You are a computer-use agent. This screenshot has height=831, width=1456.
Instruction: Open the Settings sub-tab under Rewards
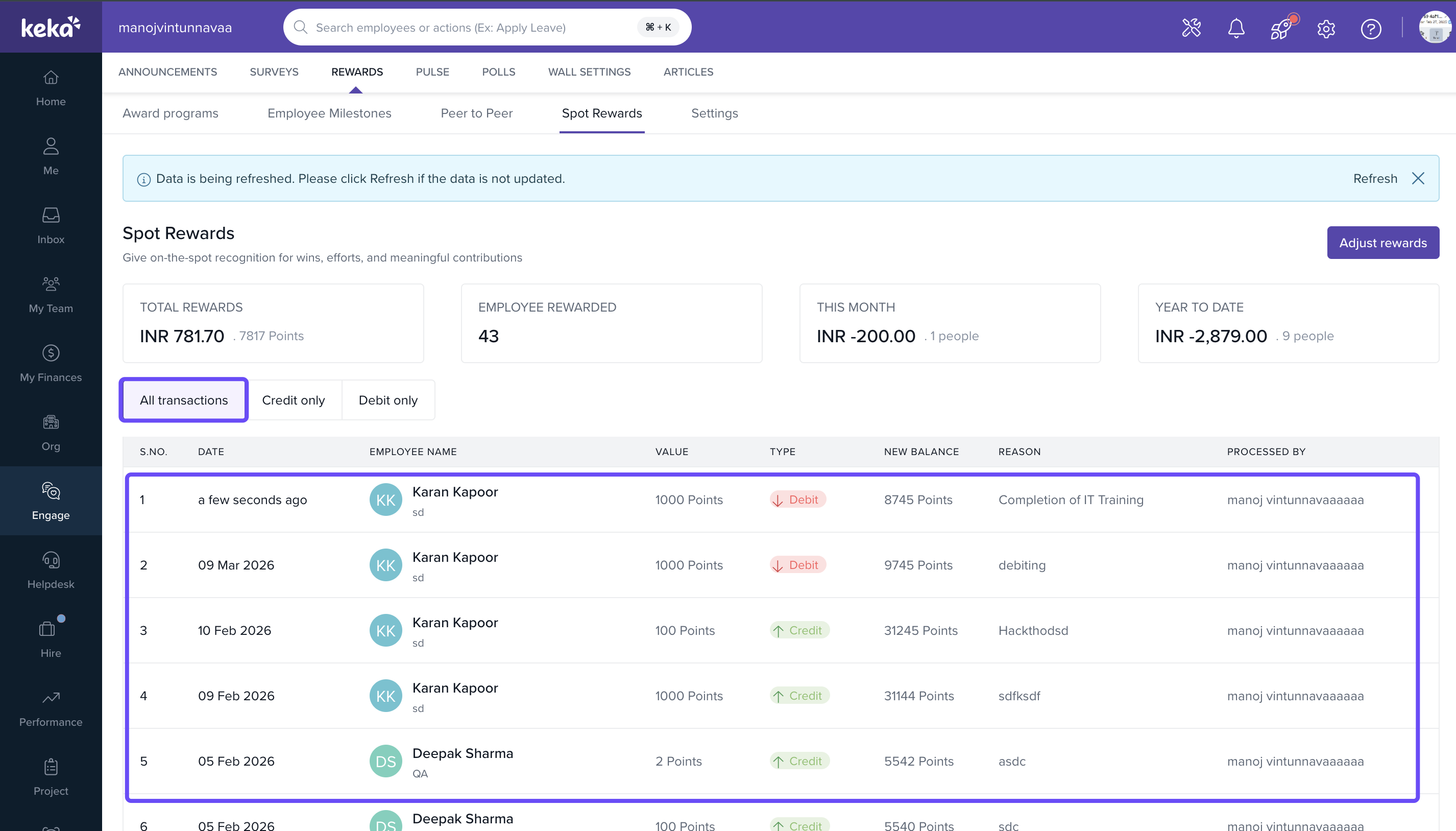tap(714, 113)
